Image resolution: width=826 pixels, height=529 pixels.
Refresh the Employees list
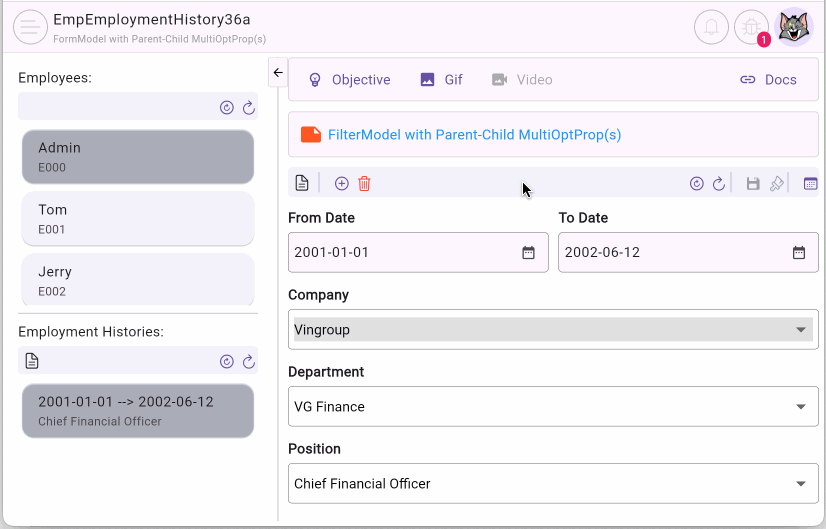click(248, 107)
